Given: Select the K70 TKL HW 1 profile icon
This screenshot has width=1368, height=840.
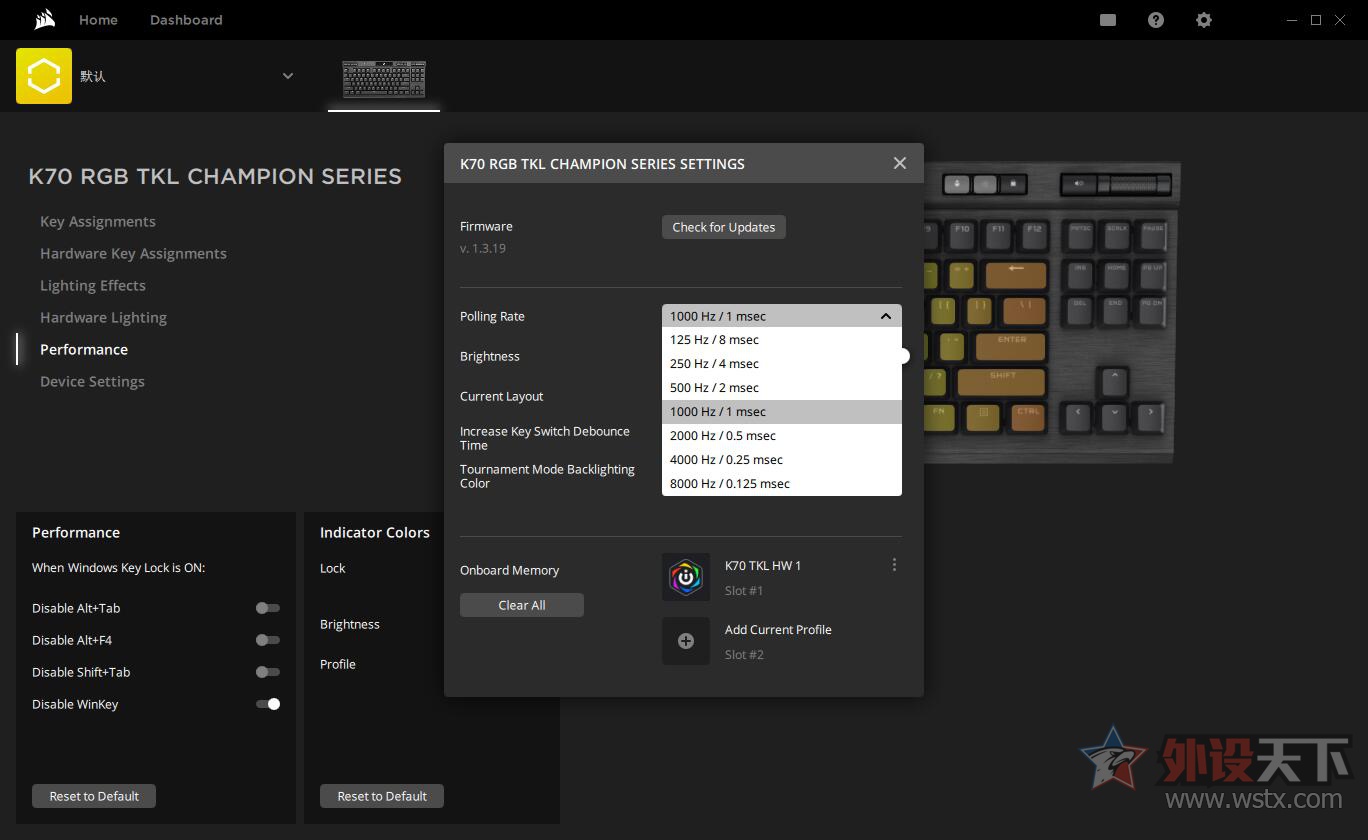Looking at the screenshot, I should point(686,577).
